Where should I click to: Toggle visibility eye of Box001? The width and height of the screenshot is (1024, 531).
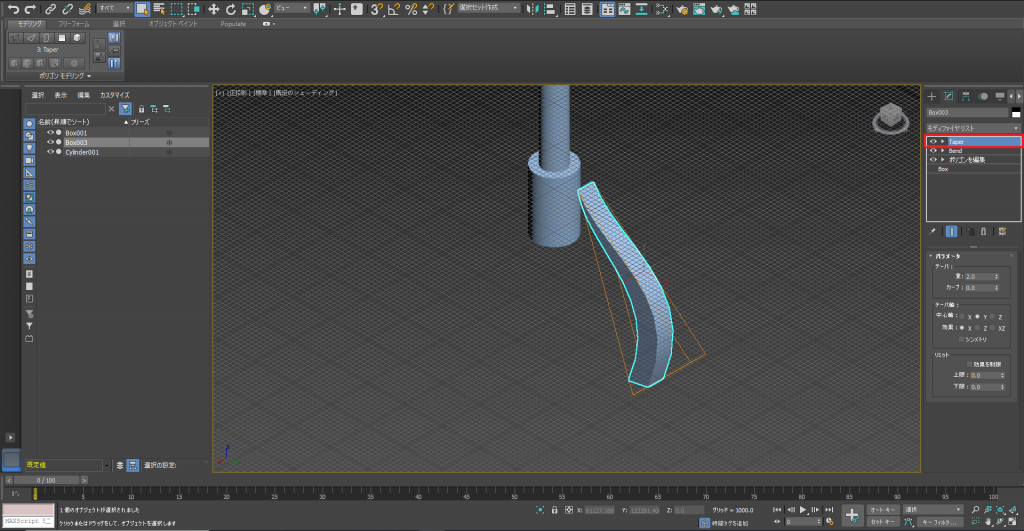coord(50,133)
